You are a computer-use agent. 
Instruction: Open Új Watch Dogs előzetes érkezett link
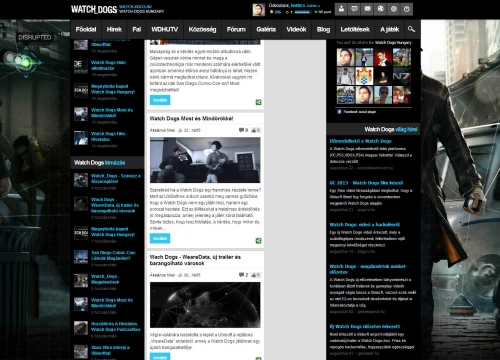click(365, 326)
